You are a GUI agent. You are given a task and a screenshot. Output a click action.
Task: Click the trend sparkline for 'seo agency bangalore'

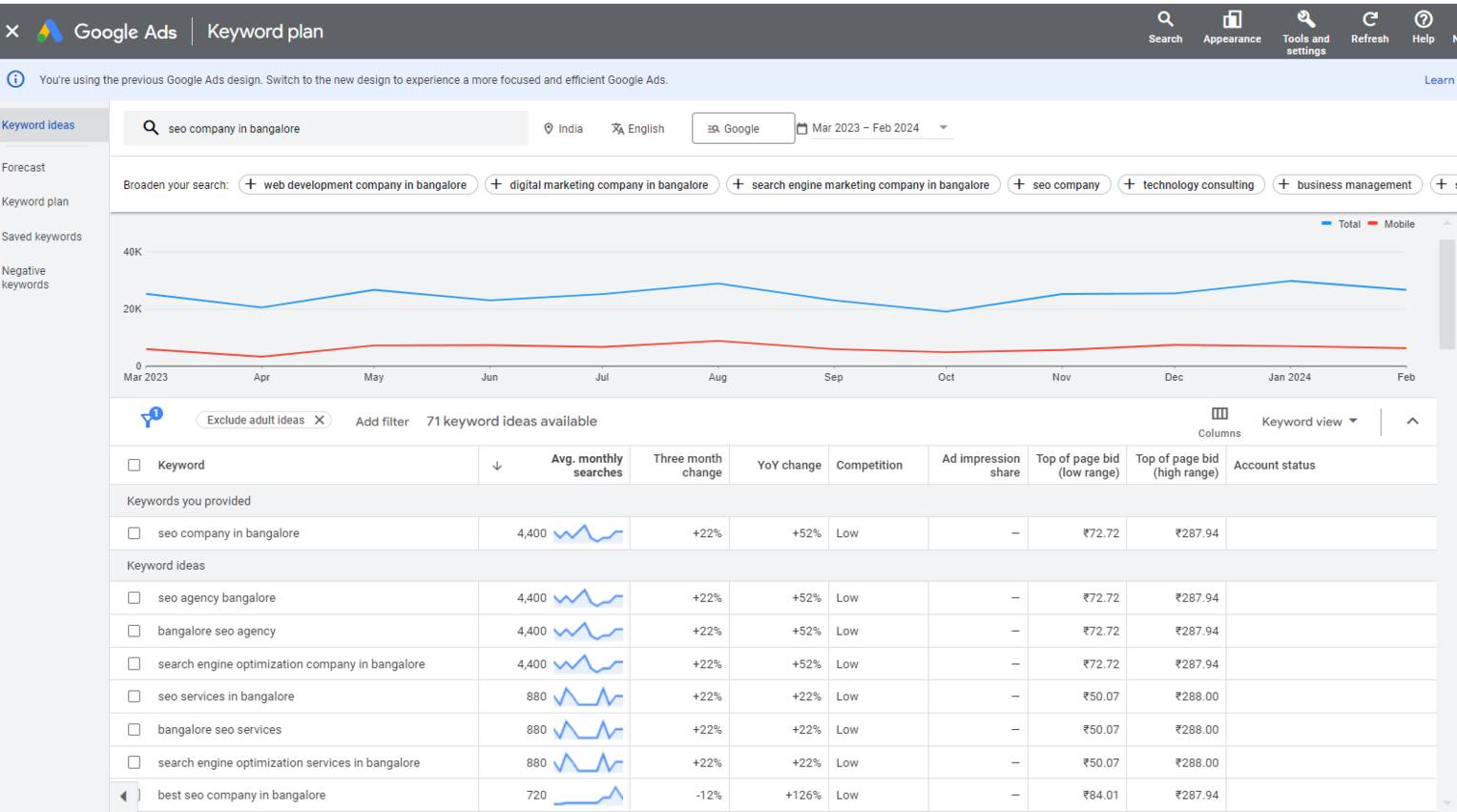588,598
